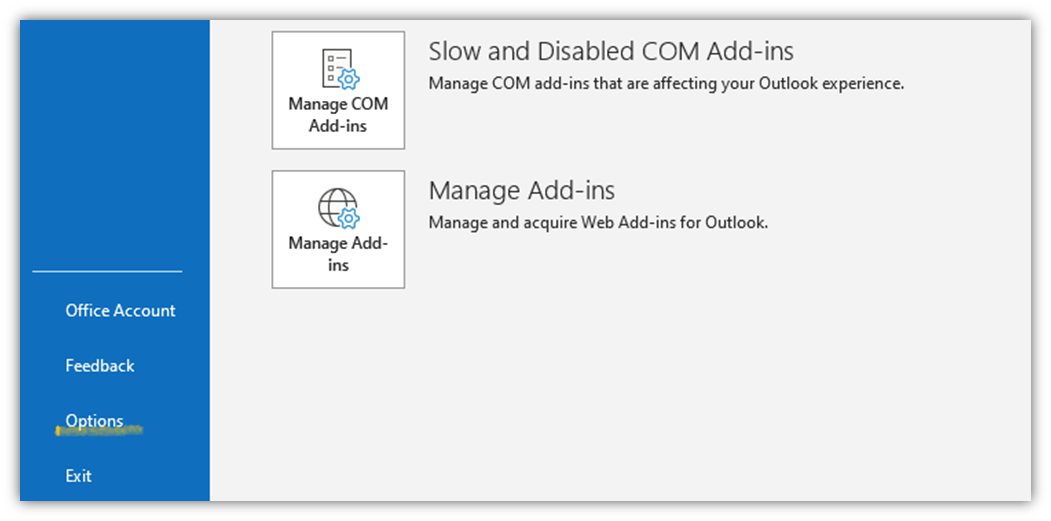
Task: Click the word Outlook in the Web Add-ins description
Action: pos(735,223)
